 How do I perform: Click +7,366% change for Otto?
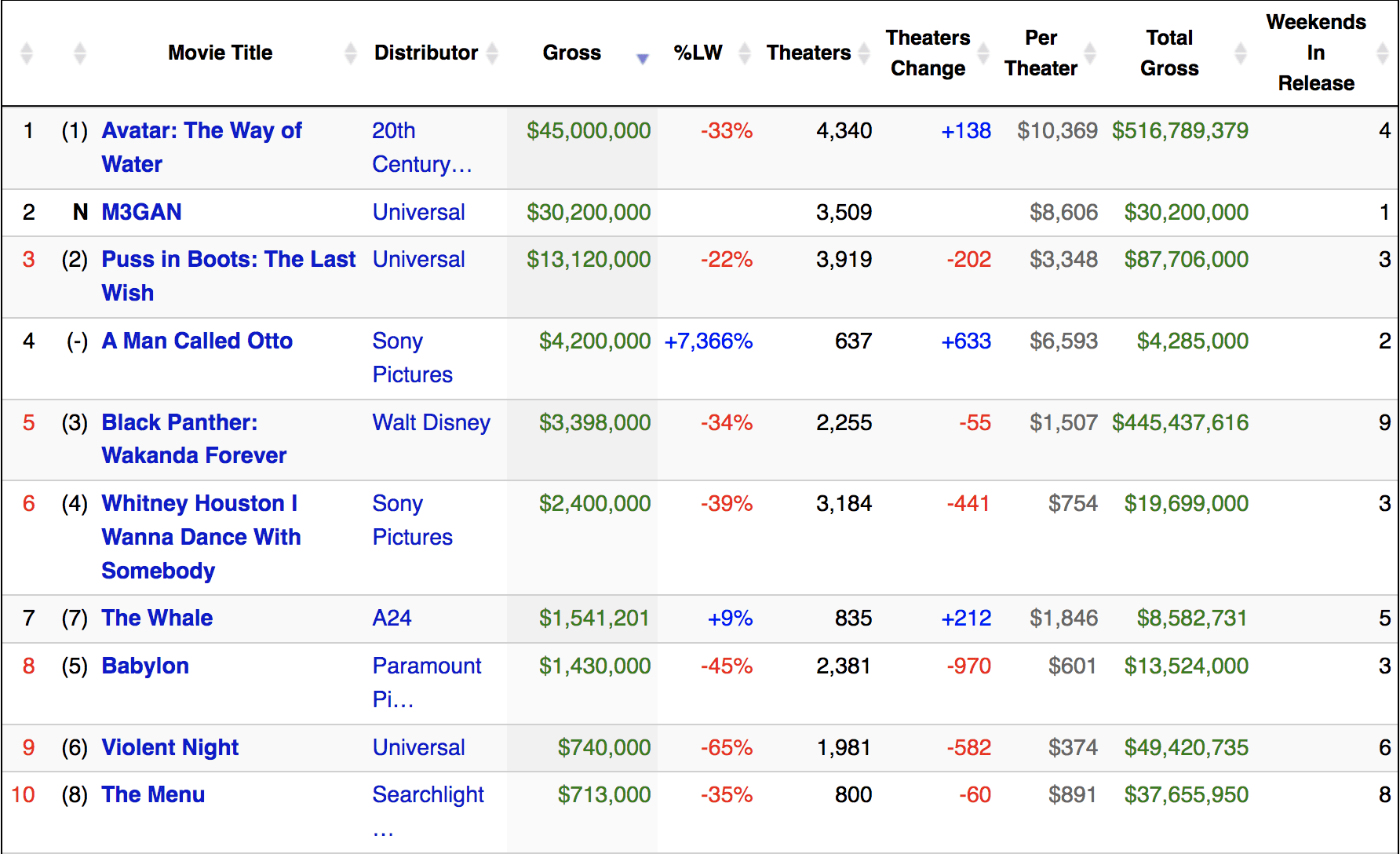click(x=709, y=341)
